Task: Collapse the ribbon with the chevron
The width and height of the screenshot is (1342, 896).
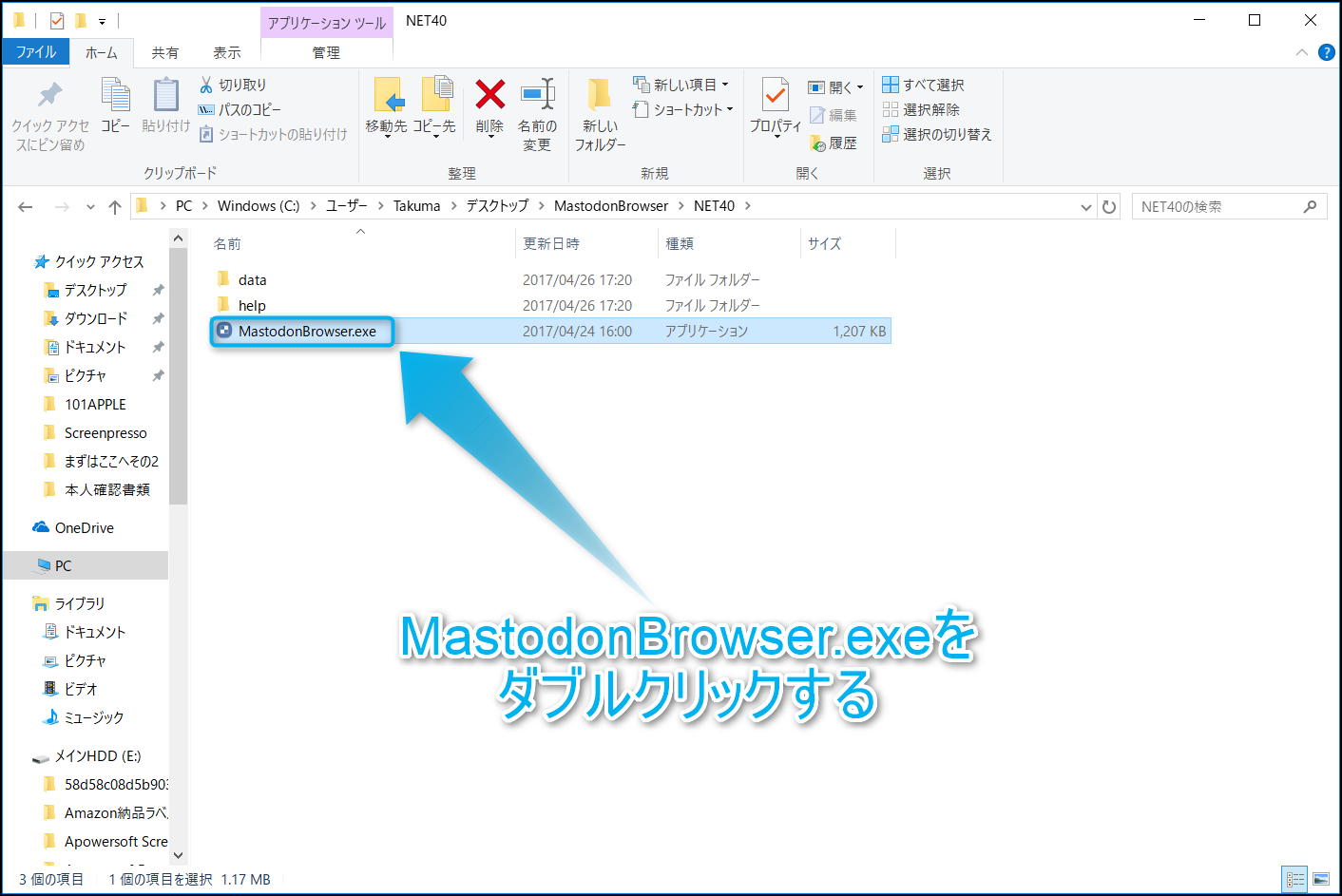Action: coord(1302,52)
